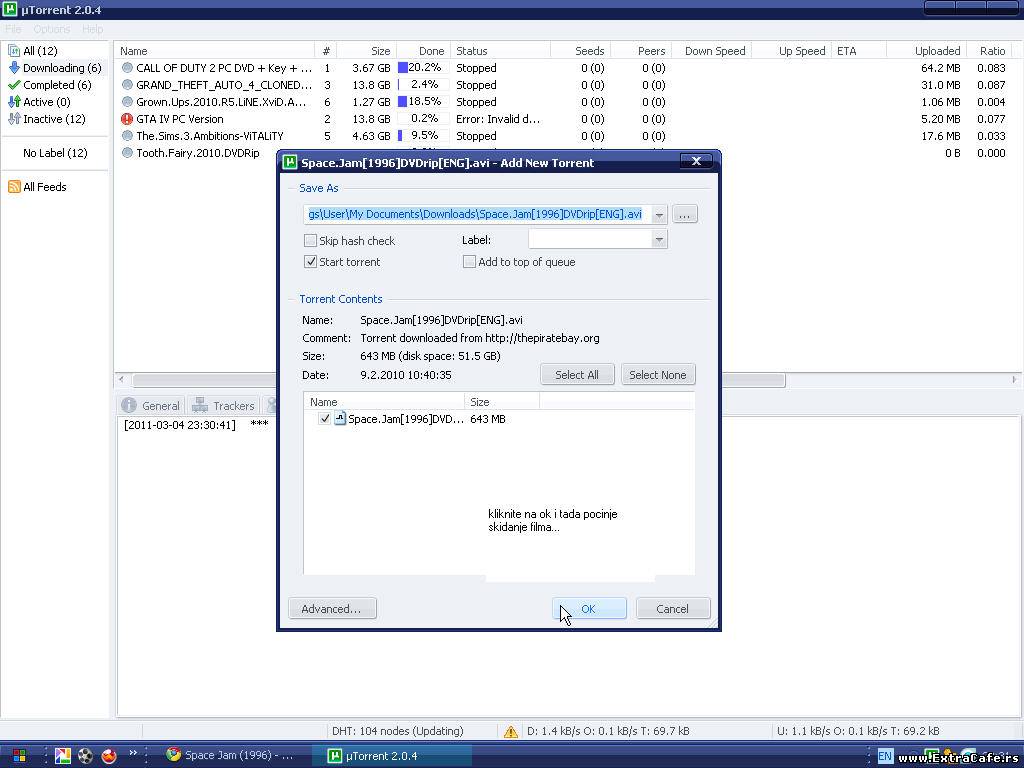Click the left arrow of the torrent list scrollbar
Image resolution: width=1024 pixels, height=768 pixels.
click(121, 379)
